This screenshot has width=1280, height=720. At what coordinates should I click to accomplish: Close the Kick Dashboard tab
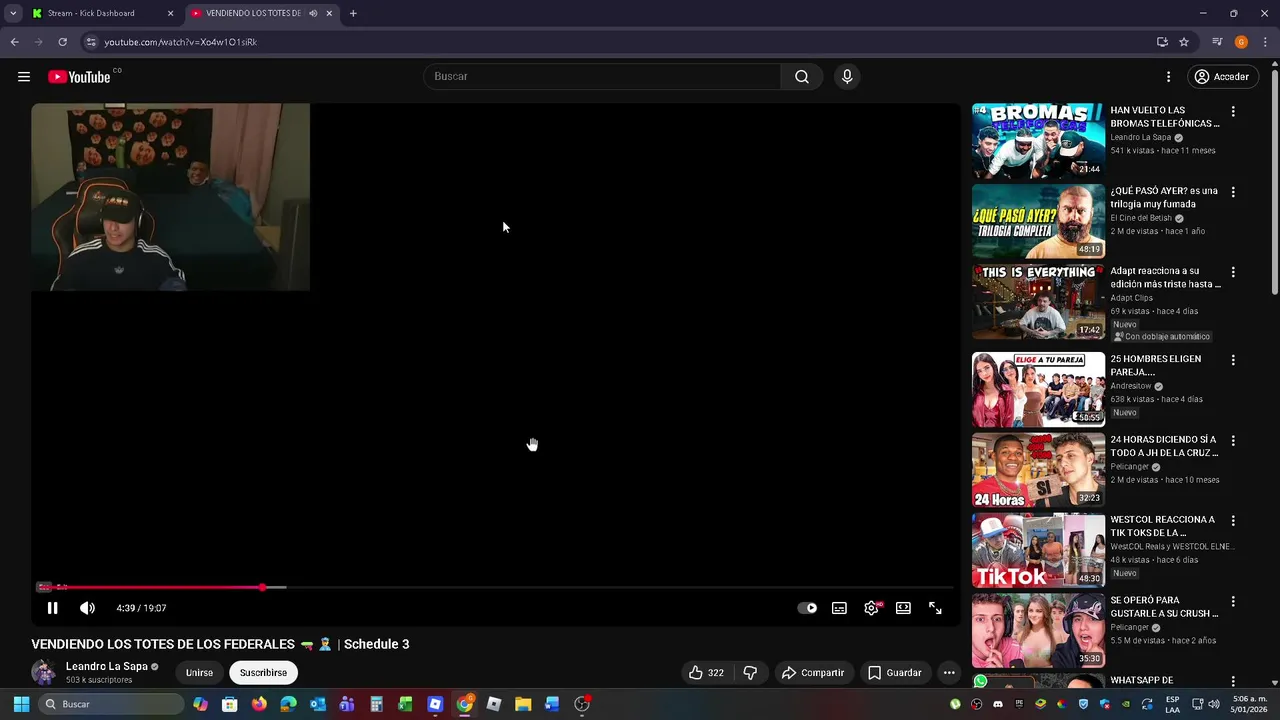[x=170, y=13]
